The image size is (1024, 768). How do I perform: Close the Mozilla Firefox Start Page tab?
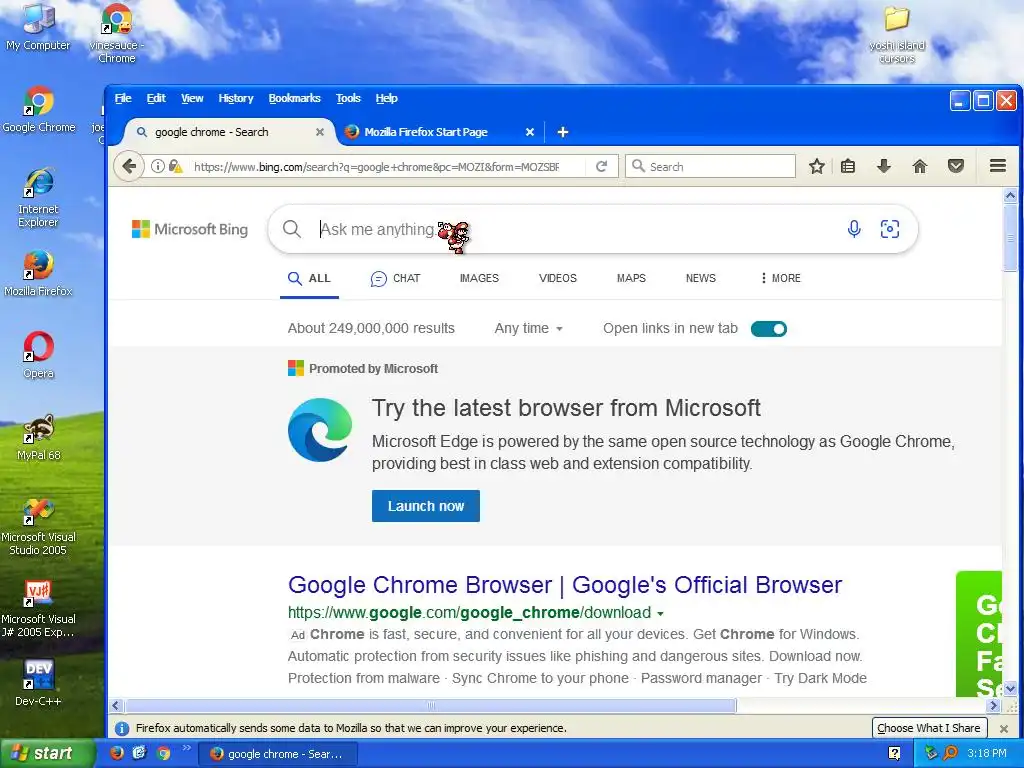click(530, 132)
